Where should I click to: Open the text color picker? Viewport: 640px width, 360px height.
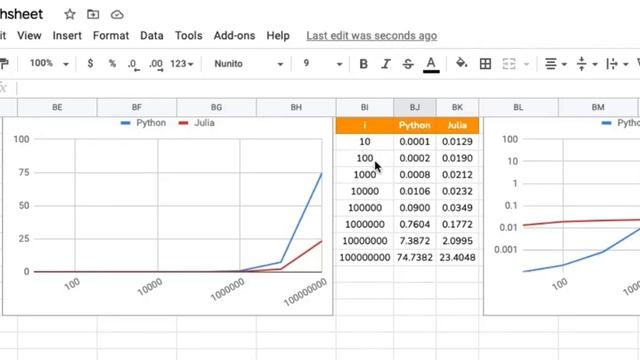coord(431,64)
